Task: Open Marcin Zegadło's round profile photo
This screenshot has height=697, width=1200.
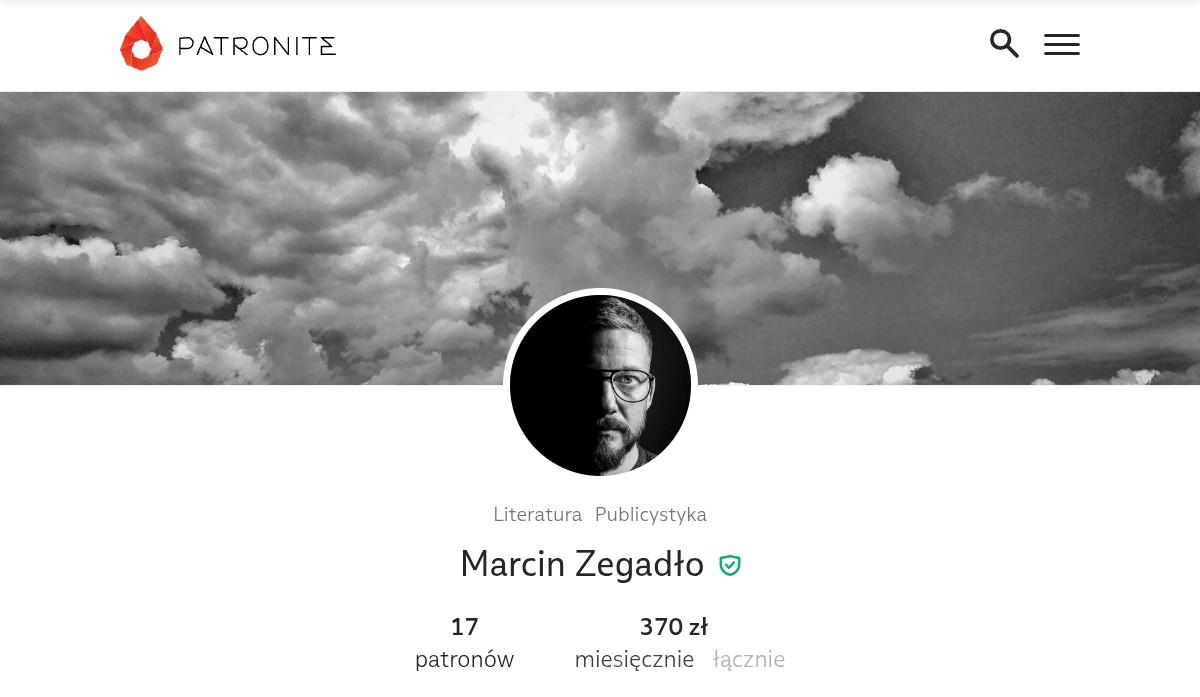Action: click(600, 385)
